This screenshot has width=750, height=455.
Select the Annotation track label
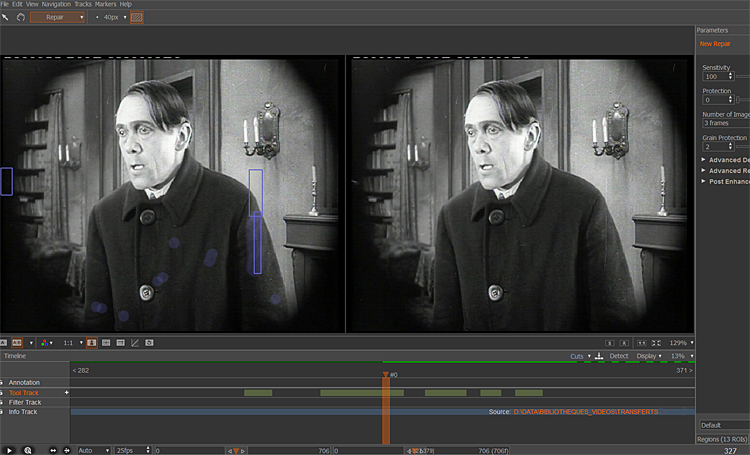24,382
